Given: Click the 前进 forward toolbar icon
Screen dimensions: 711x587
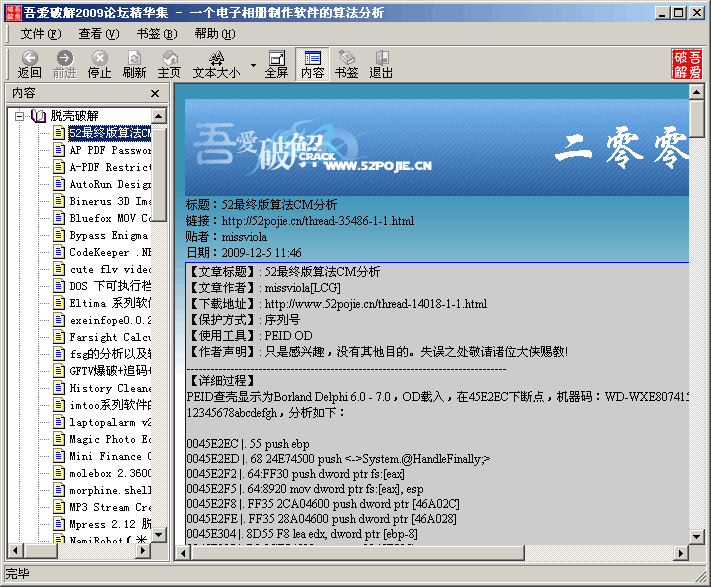Looking at the screenshot, I should pos(64,65).
